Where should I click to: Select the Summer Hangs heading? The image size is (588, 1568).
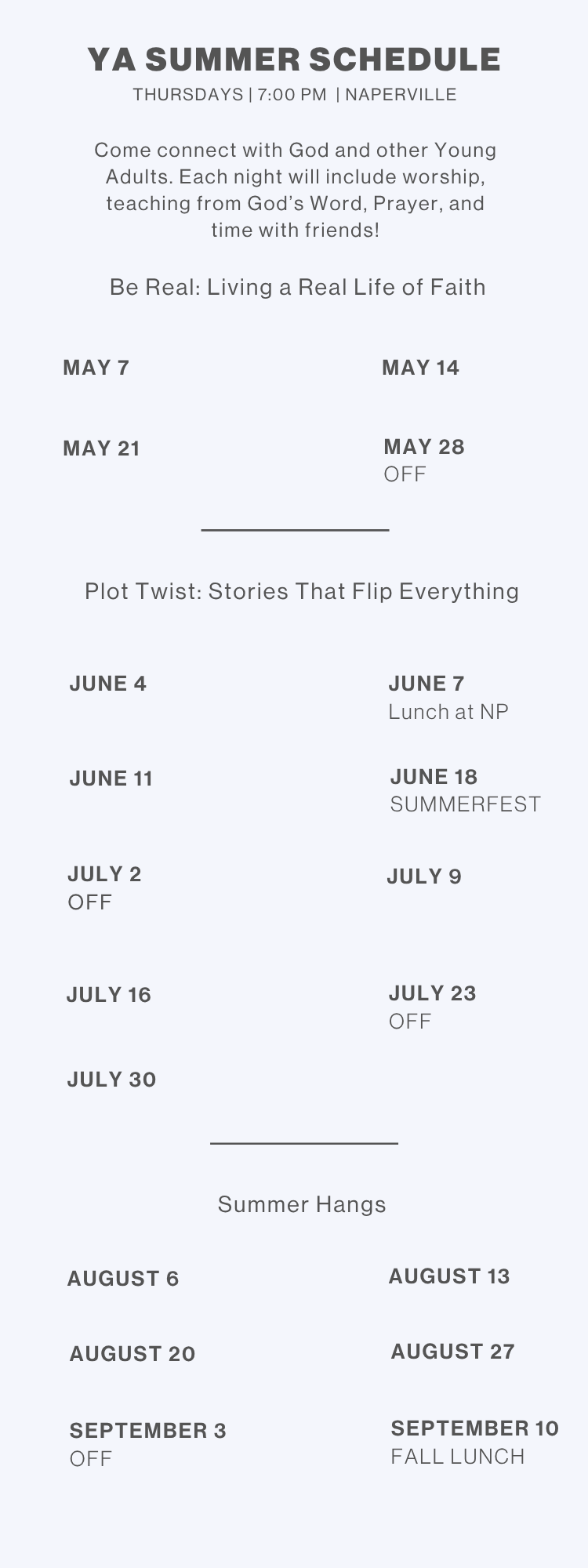pyautogui.click(x=302, y=1204)
